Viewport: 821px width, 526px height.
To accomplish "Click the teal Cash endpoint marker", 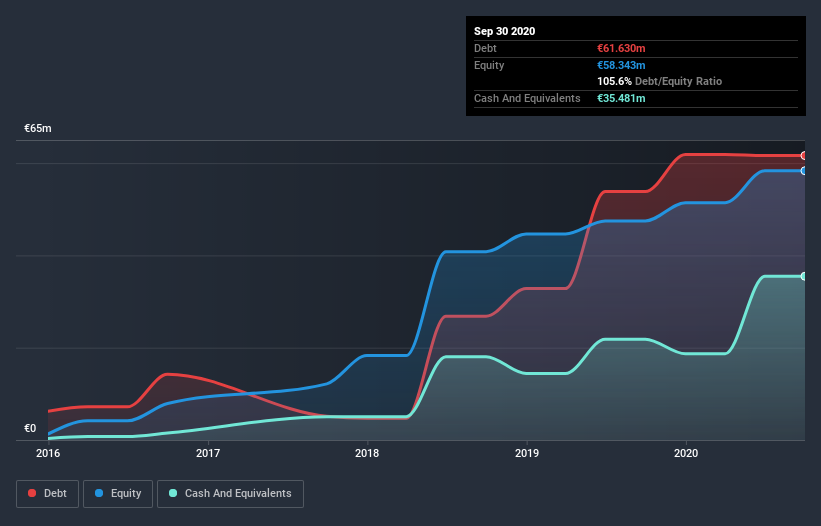I will [x=804, y=276].
